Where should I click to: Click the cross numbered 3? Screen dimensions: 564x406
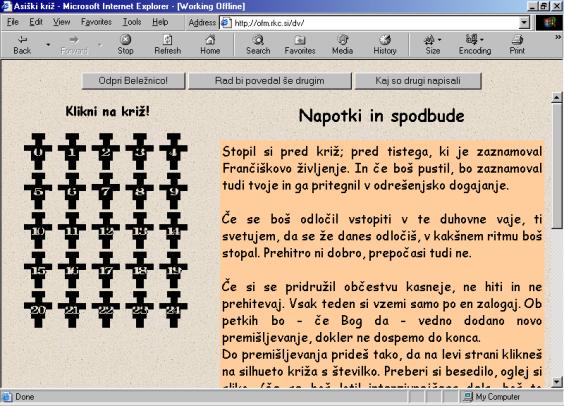[140, 151]
